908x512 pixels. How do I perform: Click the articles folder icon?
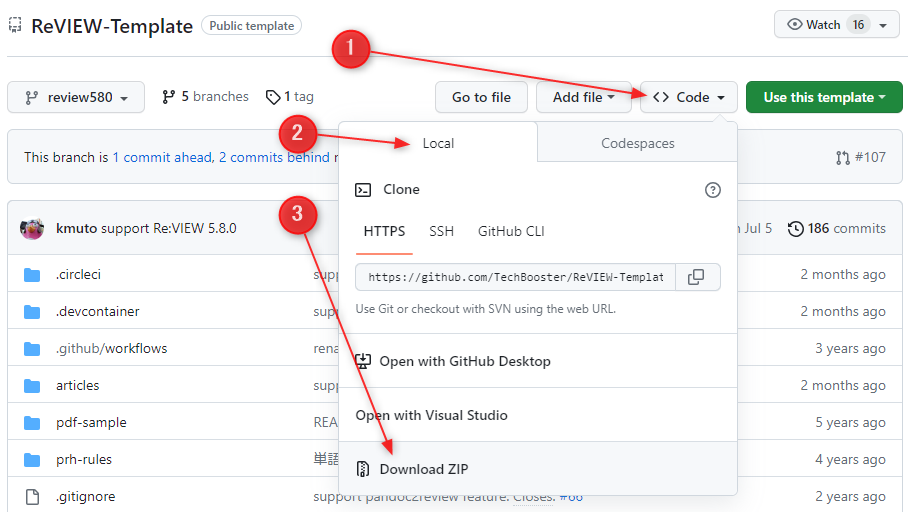coord(32,386)
